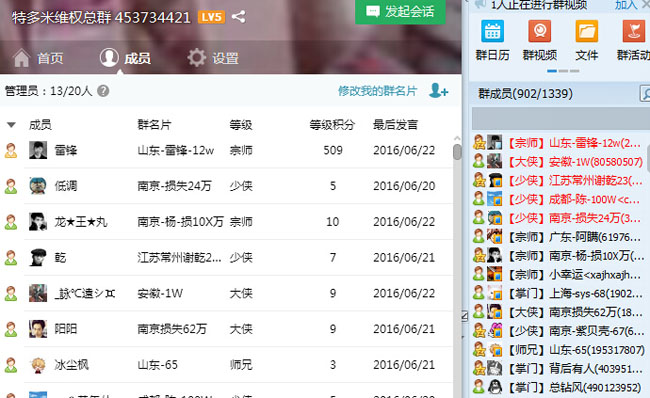Click 阳阳's avatar in member table
650x398 pixels.
tap(38, 329)
